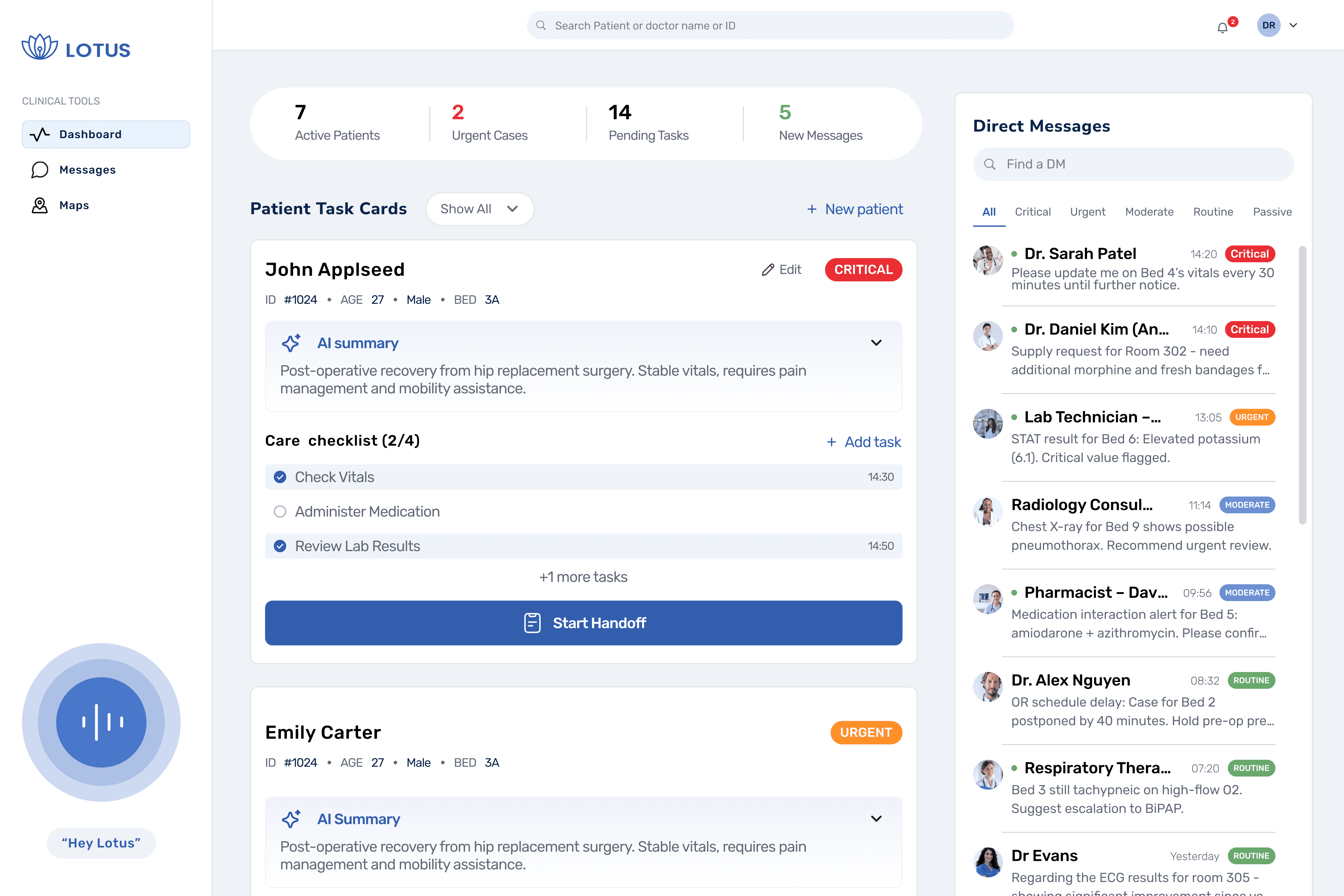Click the AI sparkle icon in John Applseed summary
This screenshot has width=1344, height=896.
[291, 343]
